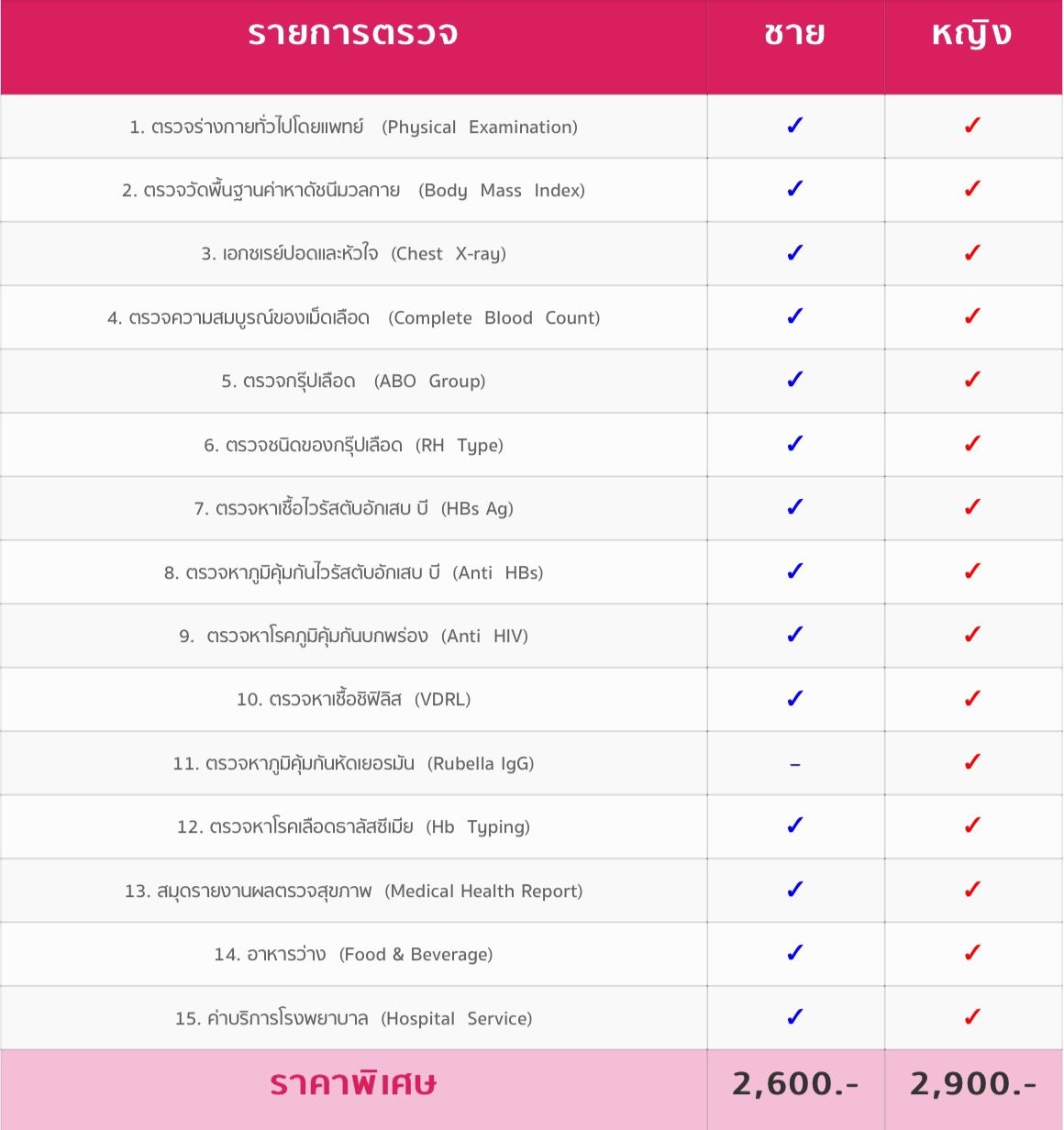Screen dimensions: 1064x1130
Task: Click the Medical Health Report row text
Action: coord(353,892)
